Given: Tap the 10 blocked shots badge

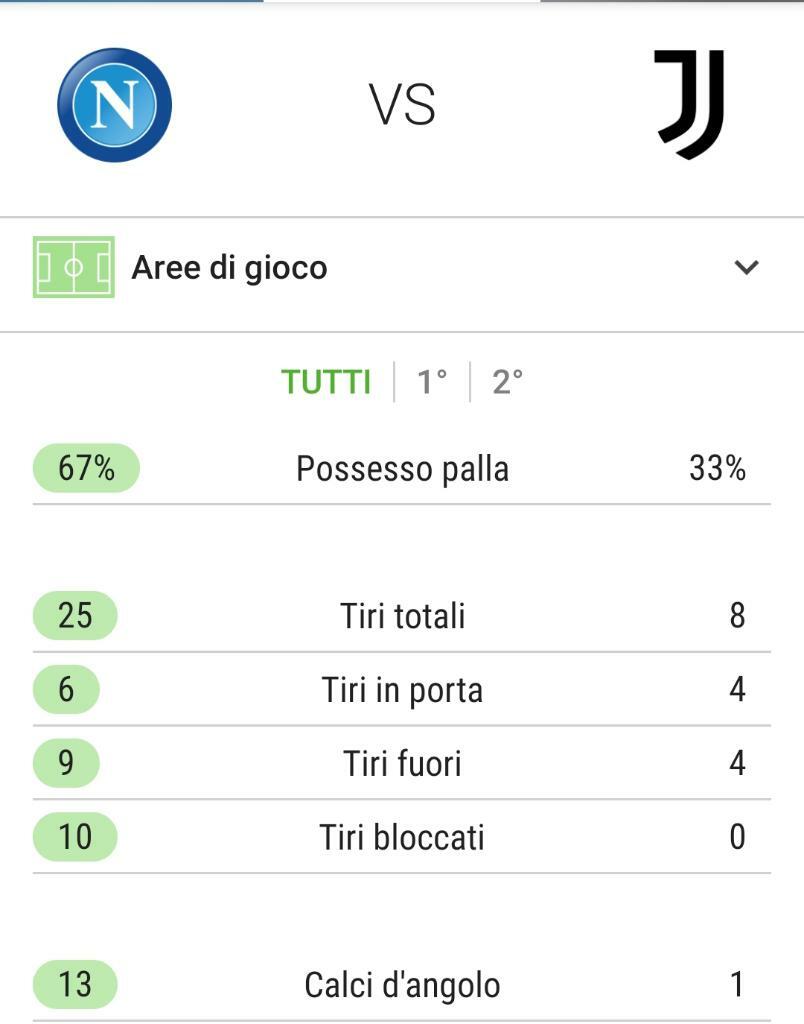Looking at the screenshot, I should click(x=75, y=837).
